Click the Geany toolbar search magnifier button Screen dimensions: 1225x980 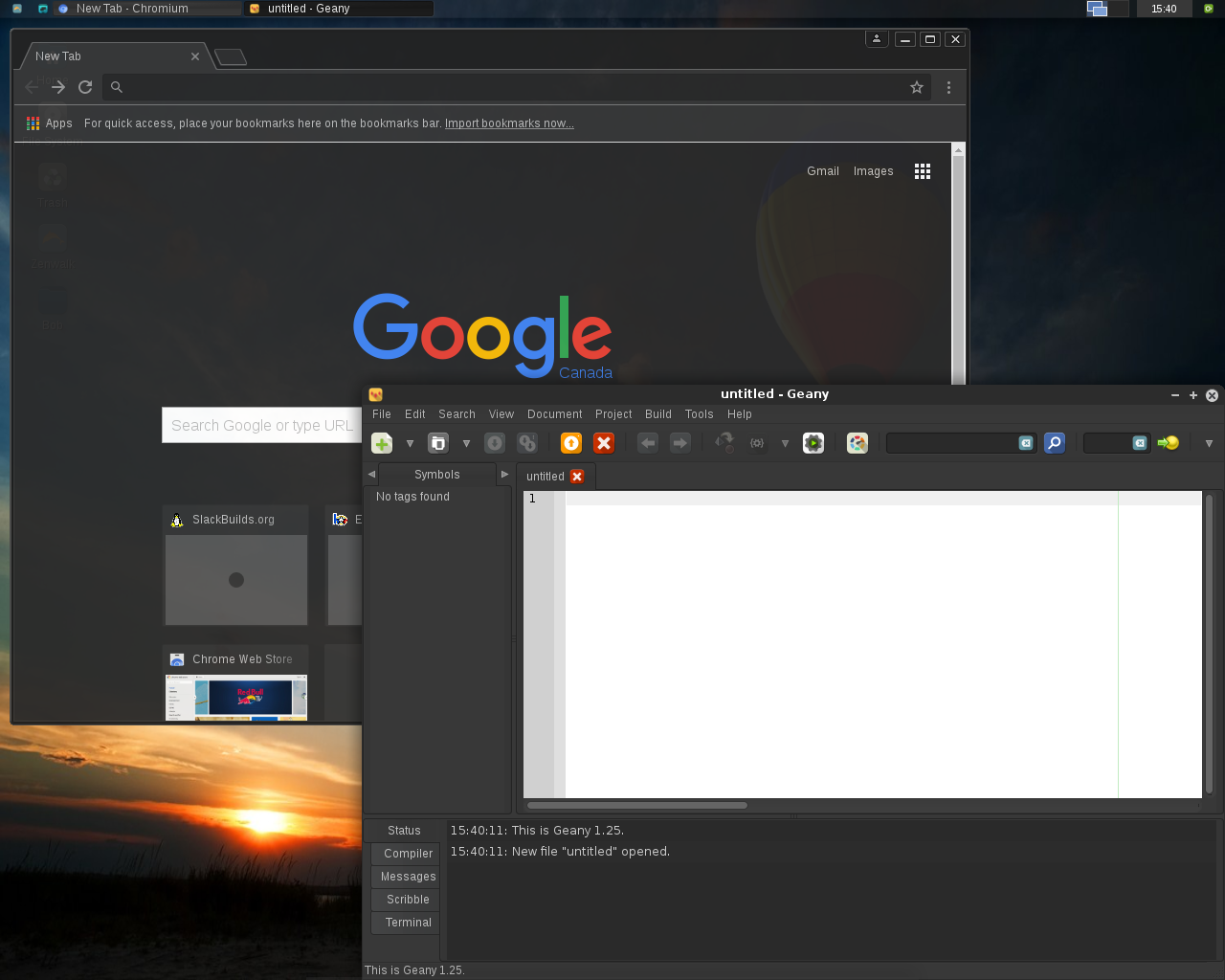[x=1055, y=443]
